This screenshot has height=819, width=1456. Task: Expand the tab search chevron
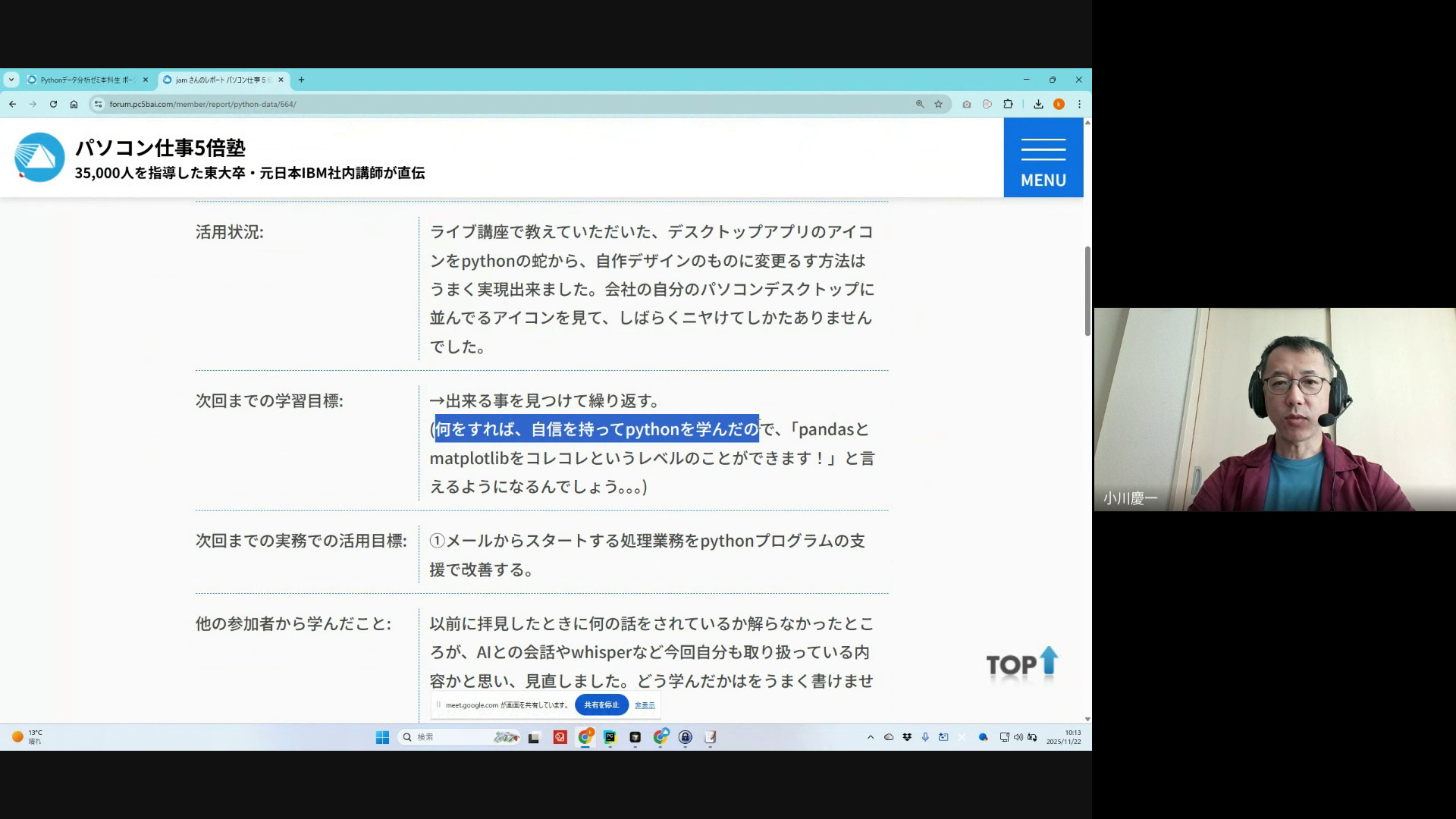point(11,80)
